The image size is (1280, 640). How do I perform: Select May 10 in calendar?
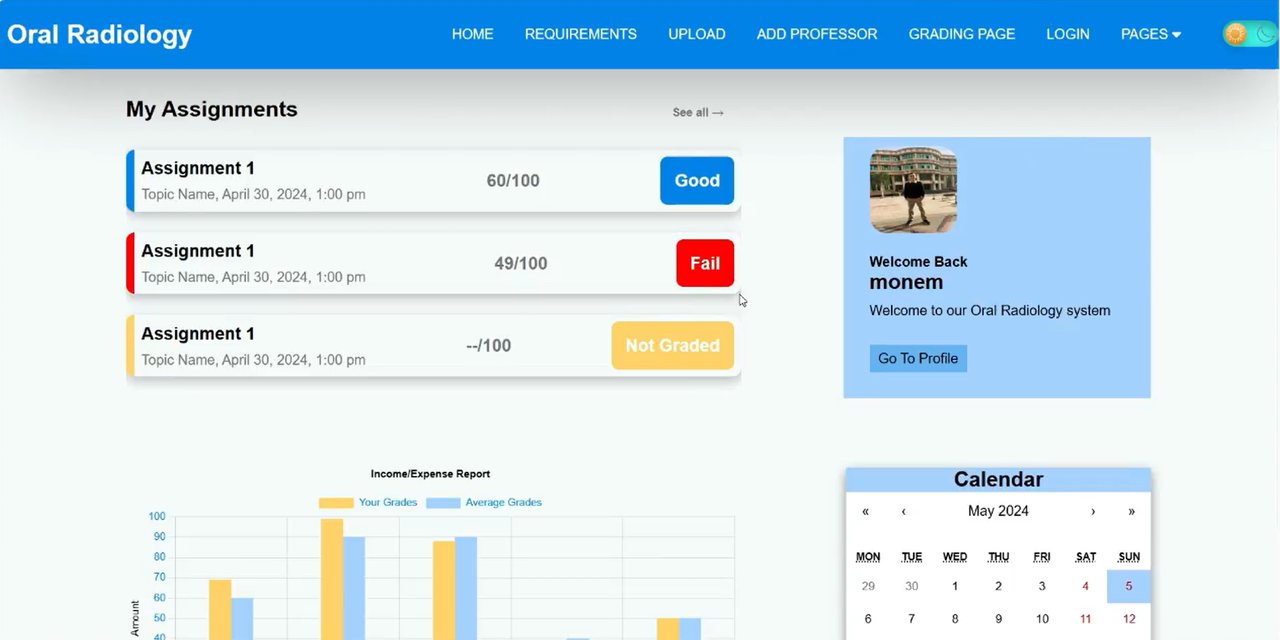pyautogui.click(x=1042, y=619)
